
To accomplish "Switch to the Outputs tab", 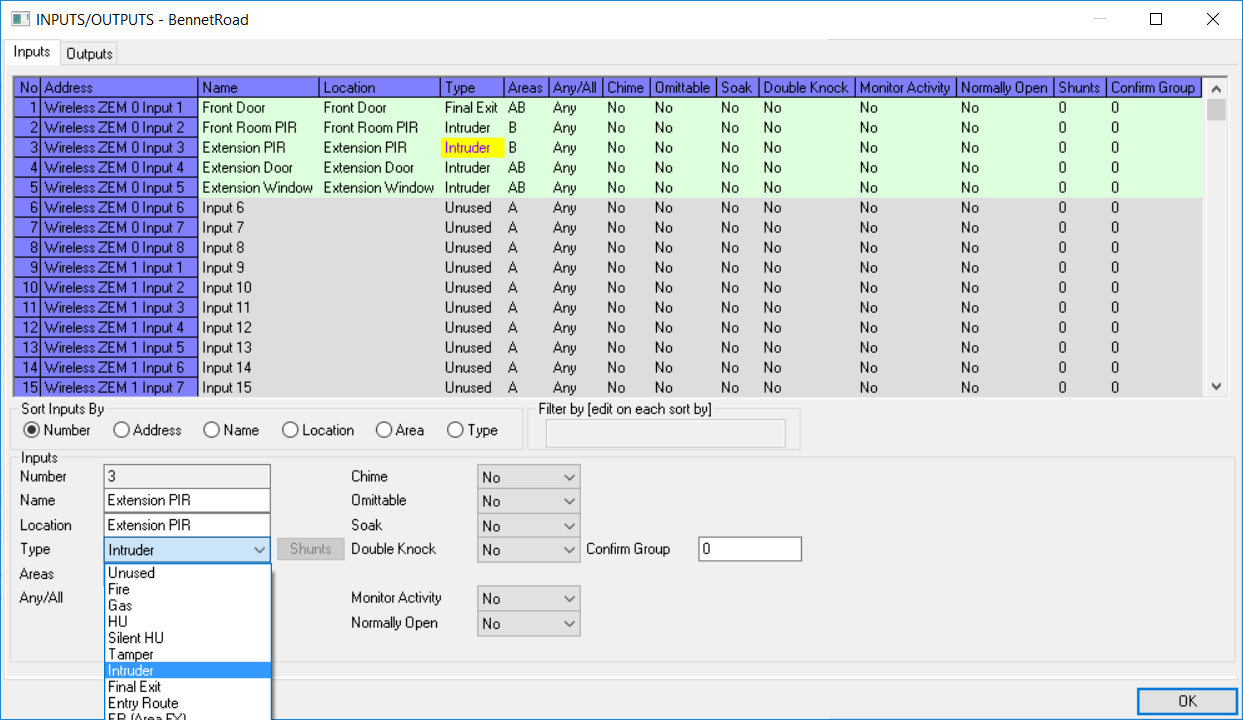I will 90,54.
